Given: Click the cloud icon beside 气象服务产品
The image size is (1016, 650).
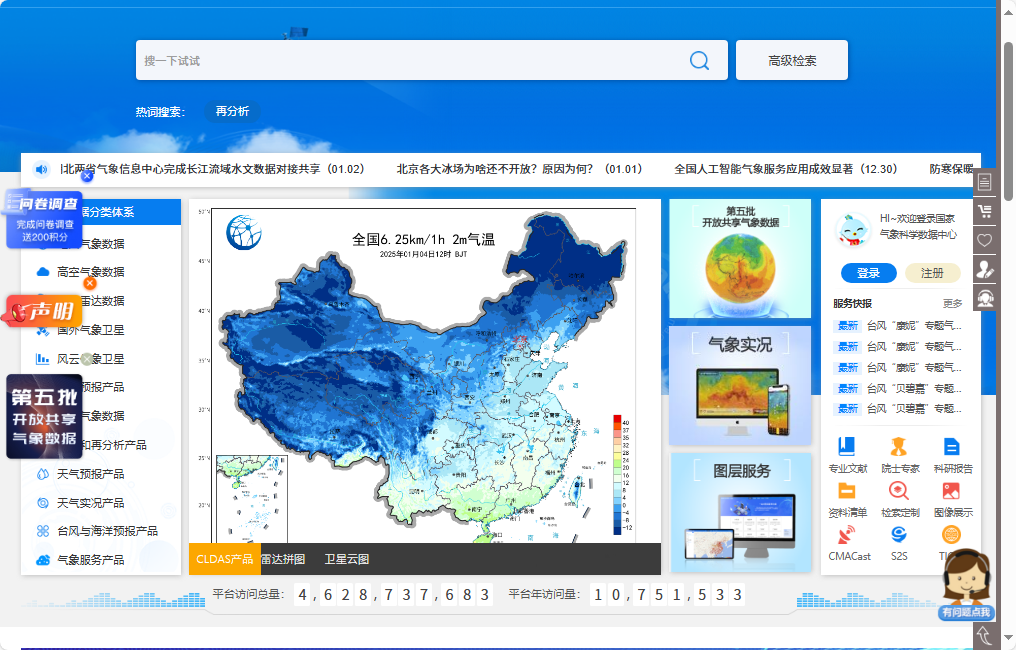Looking at the screenshot, I should (x=43, y=560).
